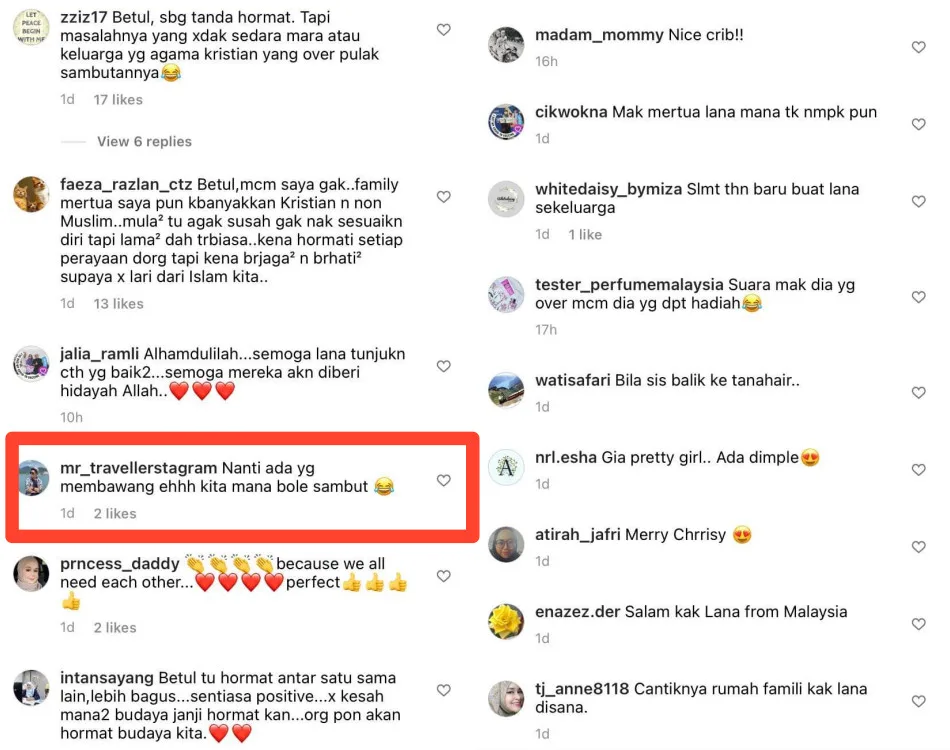Click heart icon beside cikwokna's comment
The image size is (950, 750).
[x=918, y=124]
